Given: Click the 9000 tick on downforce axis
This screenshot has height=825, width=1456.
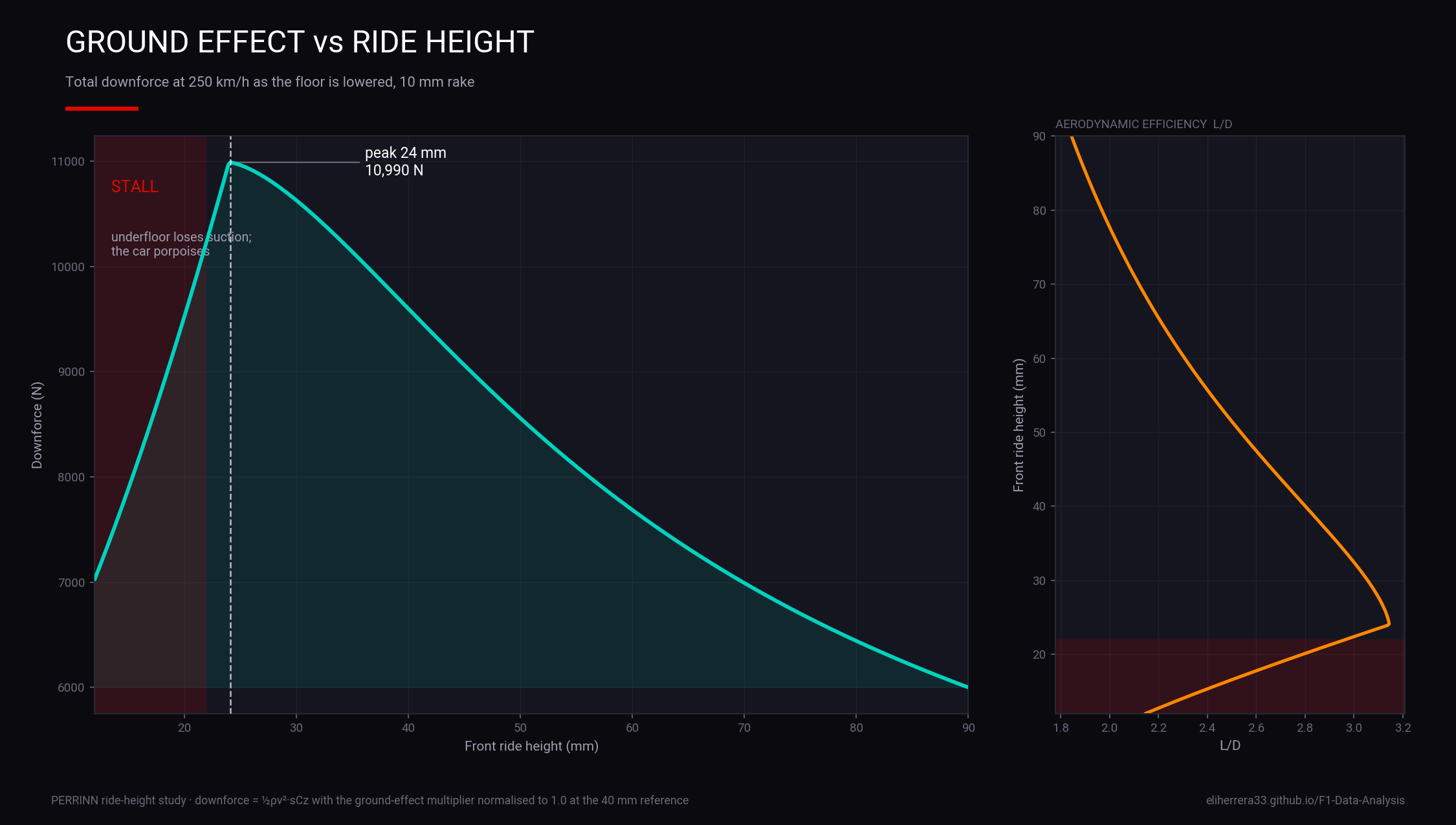Looking at the screenshot, I should click(x=71, y=372).
